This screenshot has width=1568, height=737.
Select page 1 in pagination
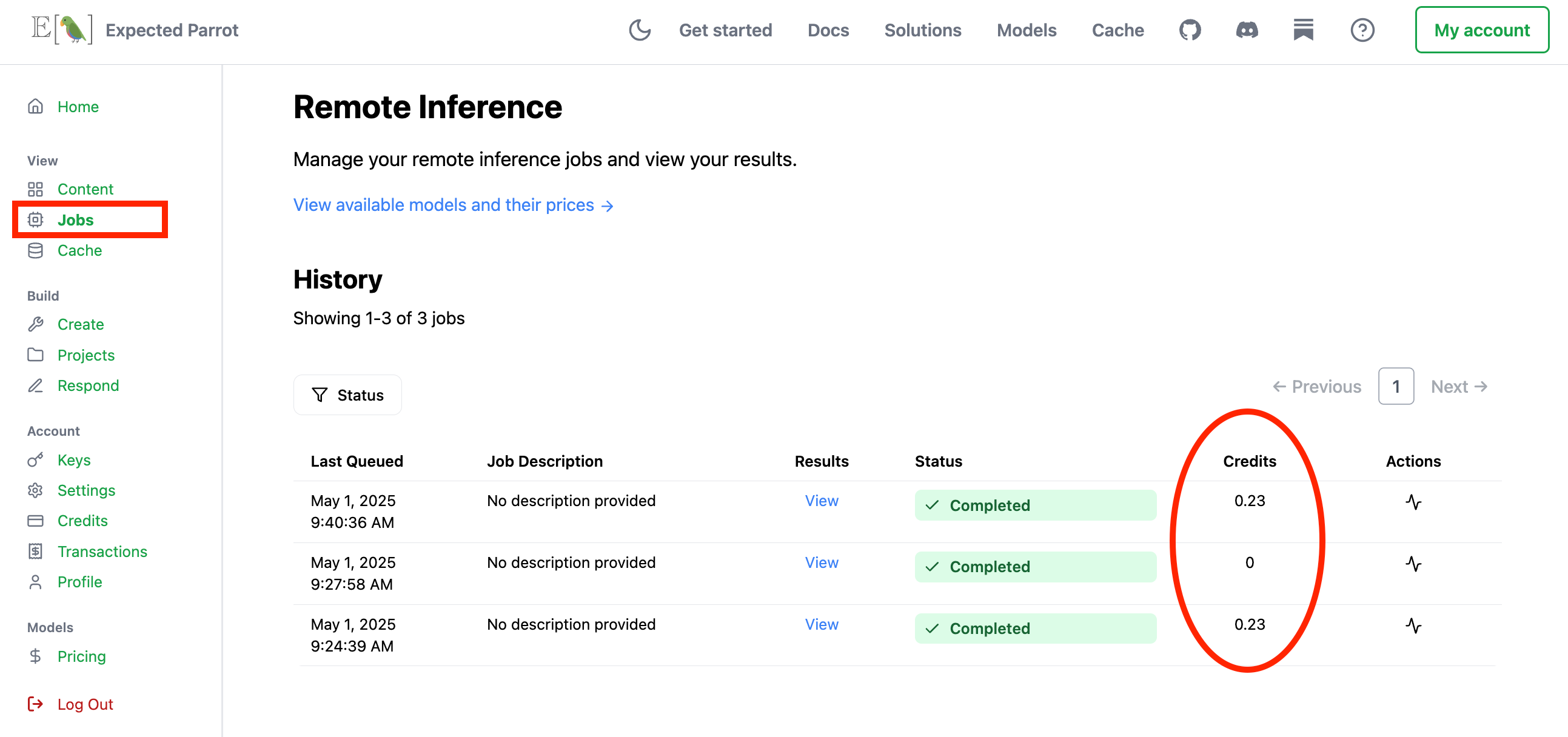[1395, 387]
